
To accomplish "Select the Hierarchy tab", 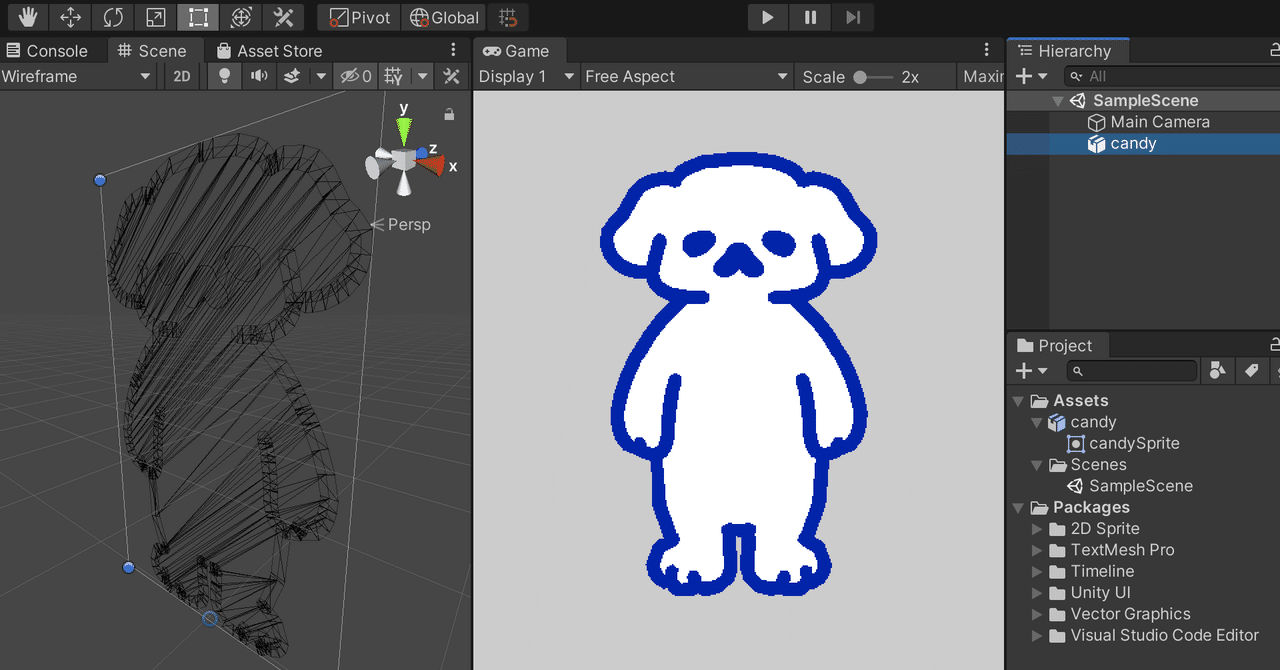I will [1066, 51].
